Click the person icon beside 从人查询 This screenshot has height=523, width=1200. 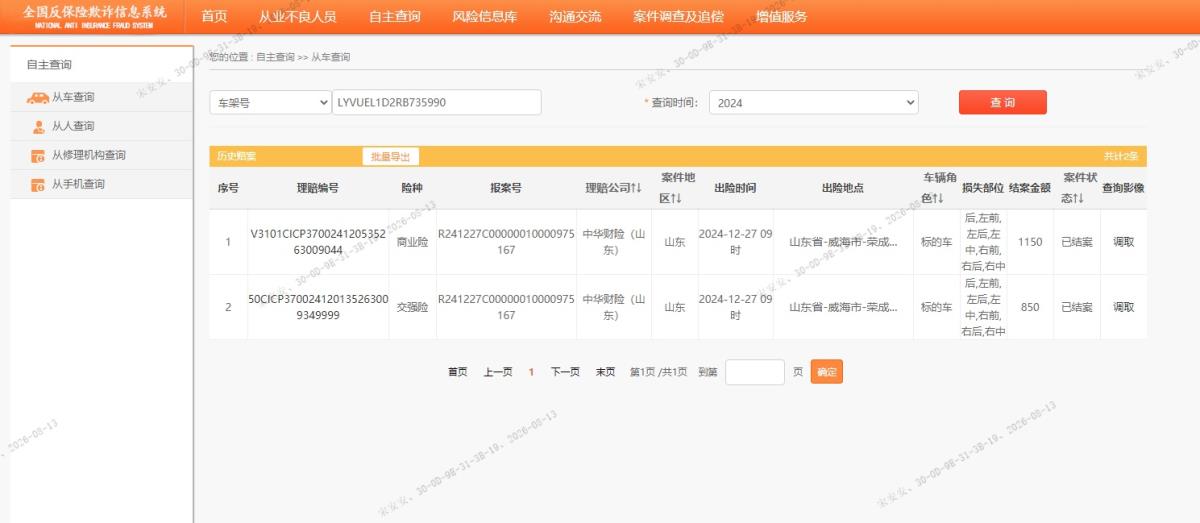pyautogui.click(x=38, y=127)
